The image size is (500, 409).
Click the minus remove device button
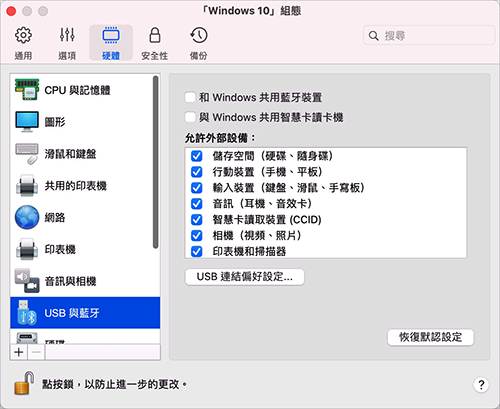coord(36,352)
